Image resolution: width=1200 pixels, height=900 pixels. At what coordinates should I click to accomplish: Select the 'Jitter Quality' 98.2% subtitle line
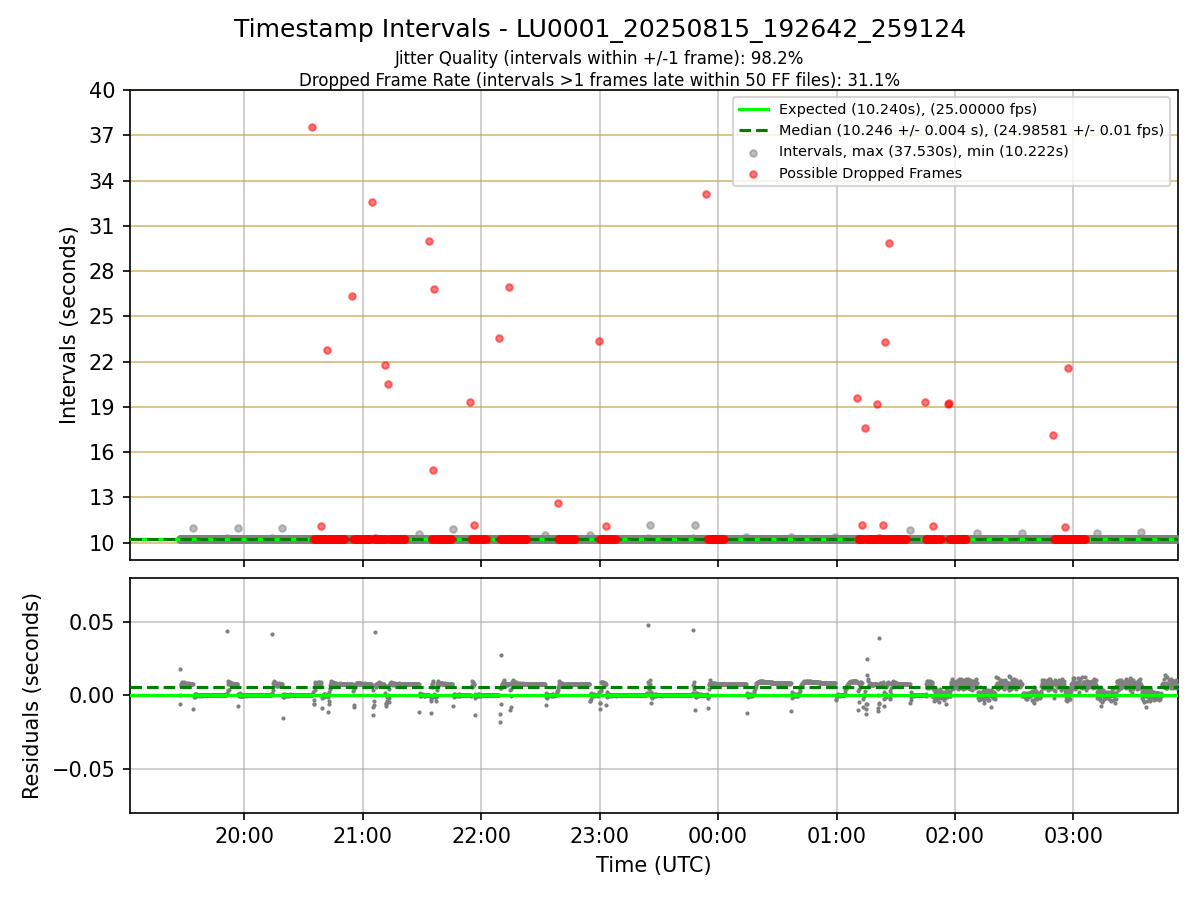[599, 59]
